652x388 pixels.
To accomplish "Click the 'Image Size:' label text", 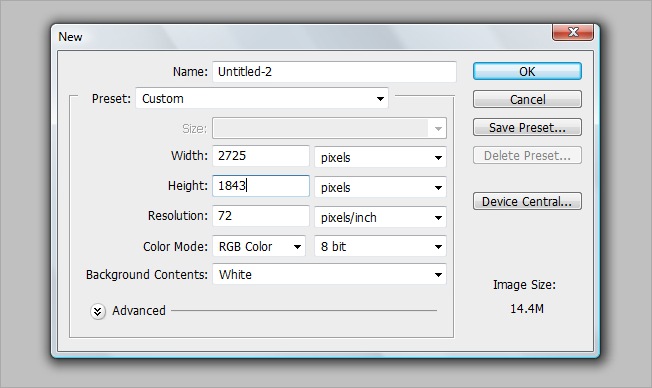I will coord(524,285).
